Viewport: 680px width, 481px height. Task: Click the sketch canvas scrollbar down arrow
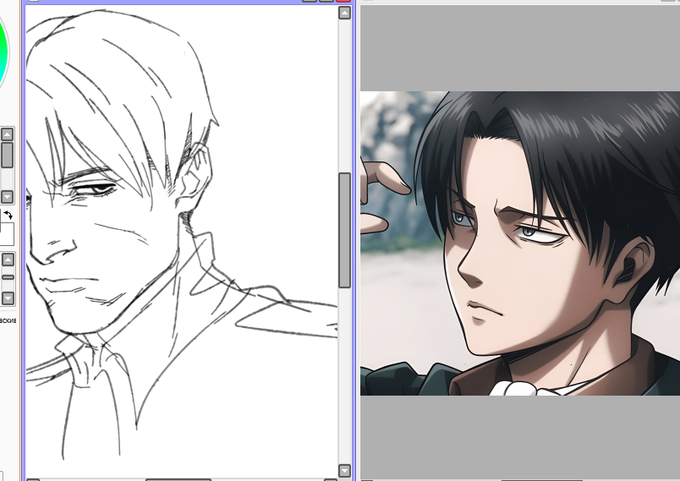point(344,471)
